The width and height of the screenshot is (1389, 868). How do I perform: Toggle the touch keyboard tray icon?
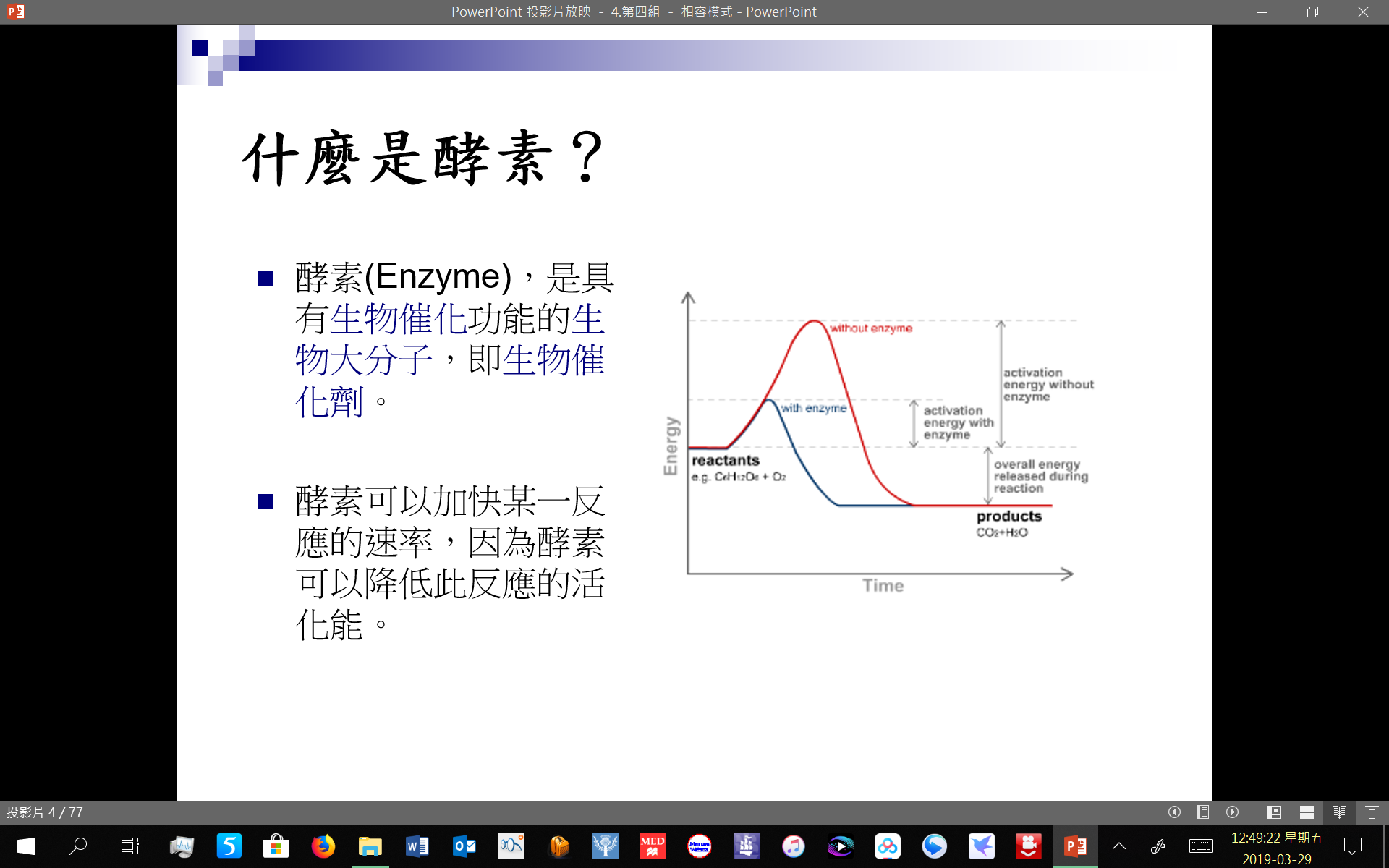pos(1201,846)
